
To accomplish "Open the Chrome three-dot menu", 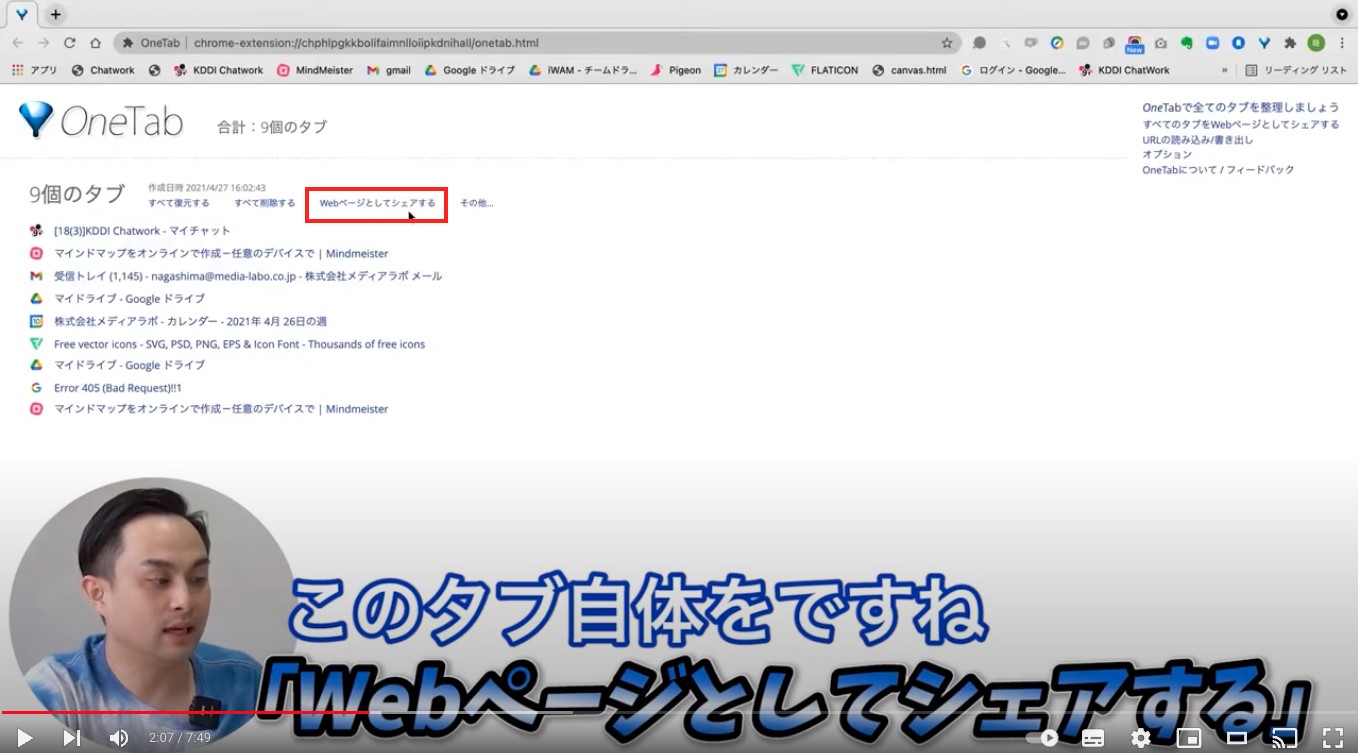I will tap(1342, 43).
